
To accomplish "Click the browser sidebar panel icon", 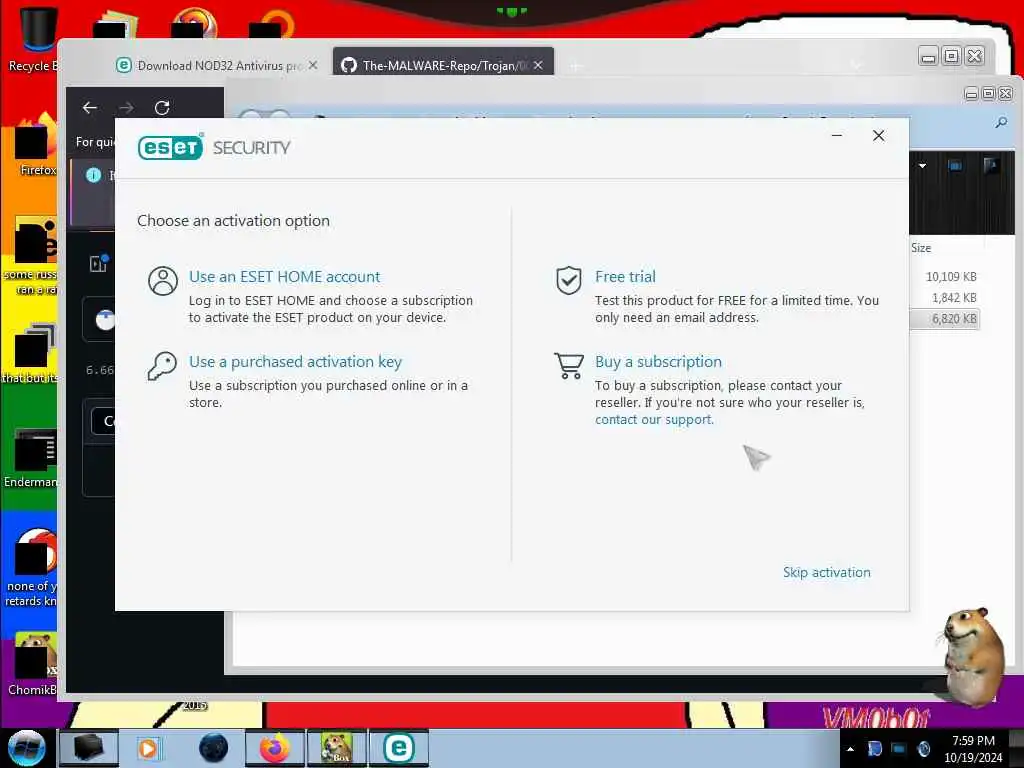I will pos(99,263).
